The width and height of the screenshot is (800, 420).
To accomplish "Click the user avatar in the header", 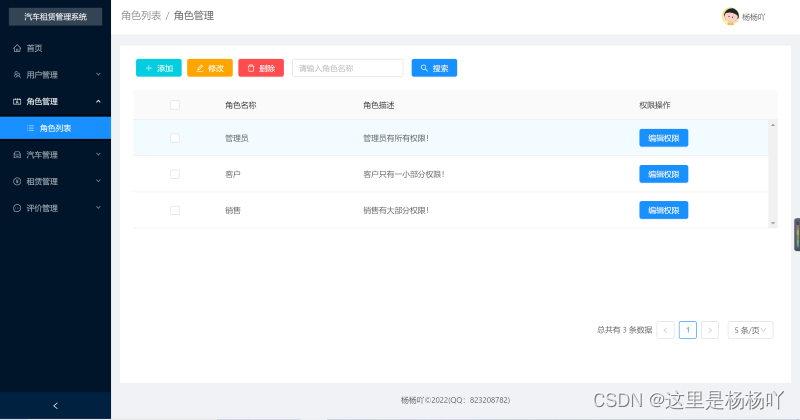I will pos(730,16).
